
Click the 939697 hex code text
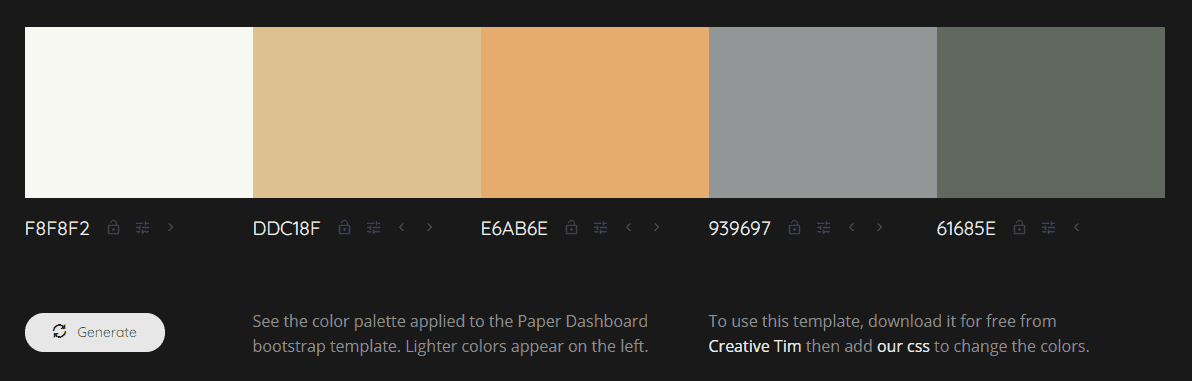coord(740,228)
